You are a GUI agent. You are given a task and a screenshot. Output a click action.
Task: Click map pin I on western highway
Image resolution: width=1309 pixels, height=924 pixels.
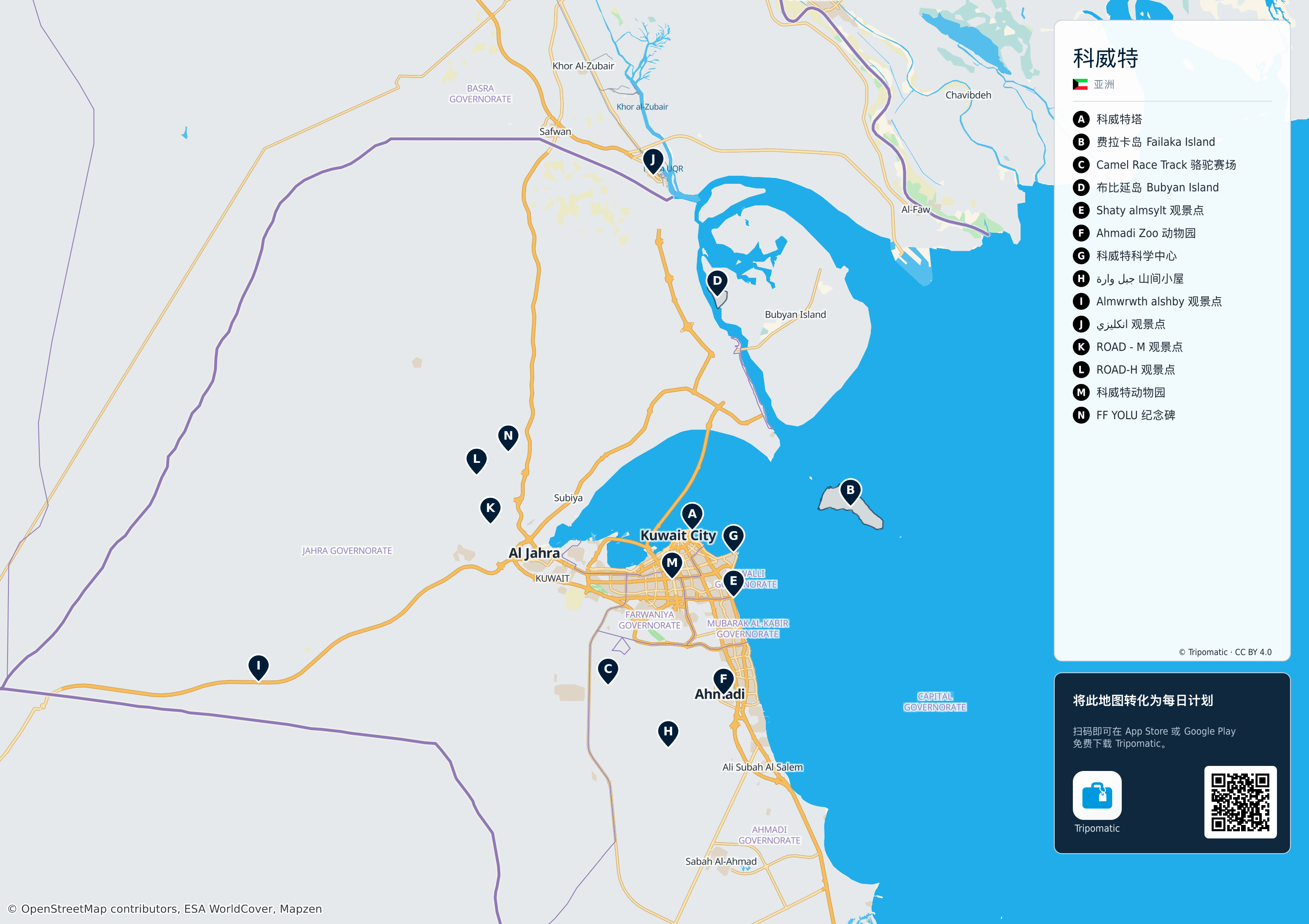(x=258, y=667)
